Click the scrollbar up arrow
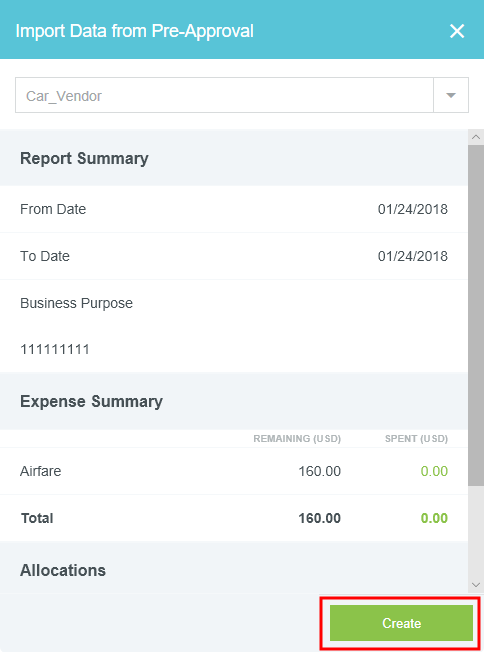Screen dimensions: 484x652 [476, 137]
